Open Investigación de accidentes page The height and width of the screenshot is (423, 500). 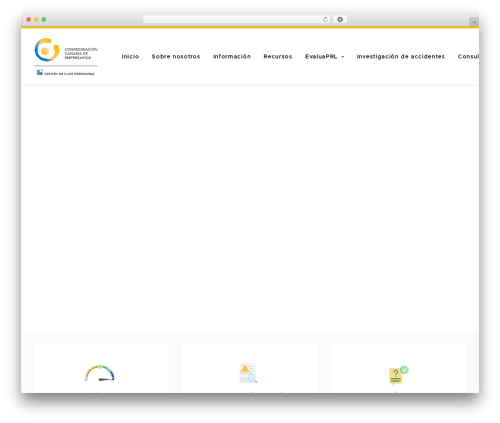click(401, 57)
